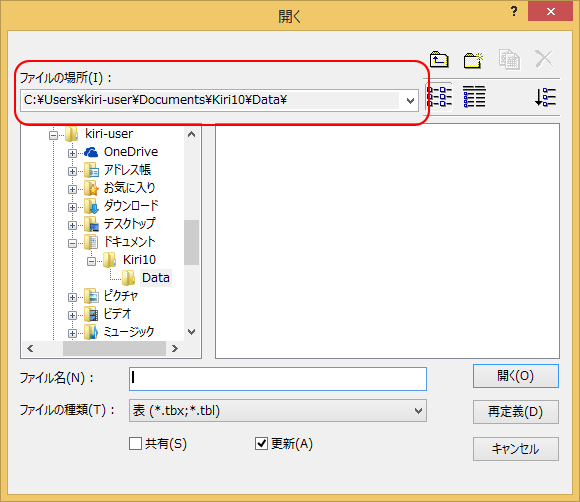580x502 pixels.
Task: Uncheck the 更新(A) checkbox
Action: [x=262, y=443]
